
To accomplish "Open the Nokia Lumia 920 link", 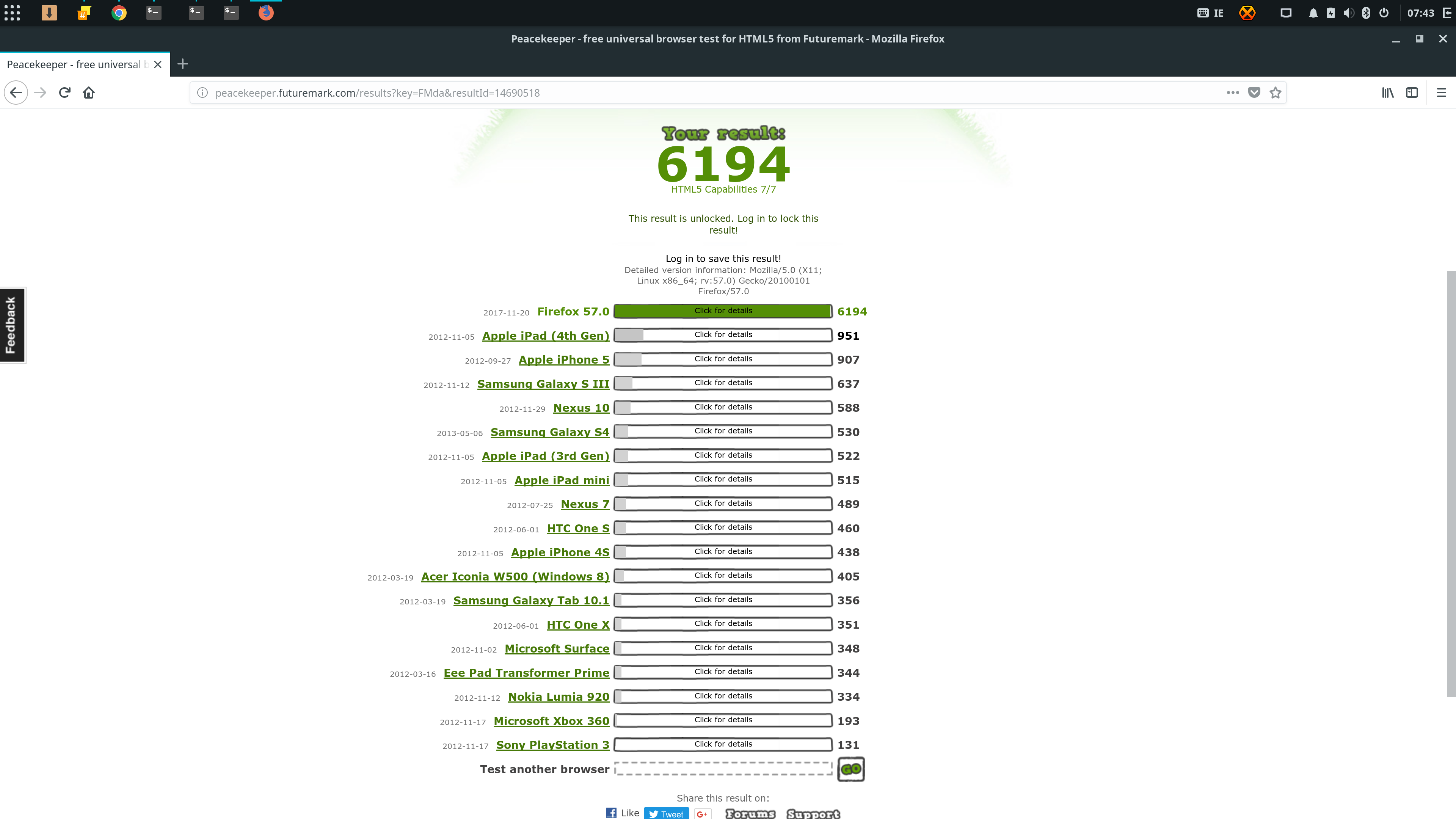I will [x=559, y=697].
